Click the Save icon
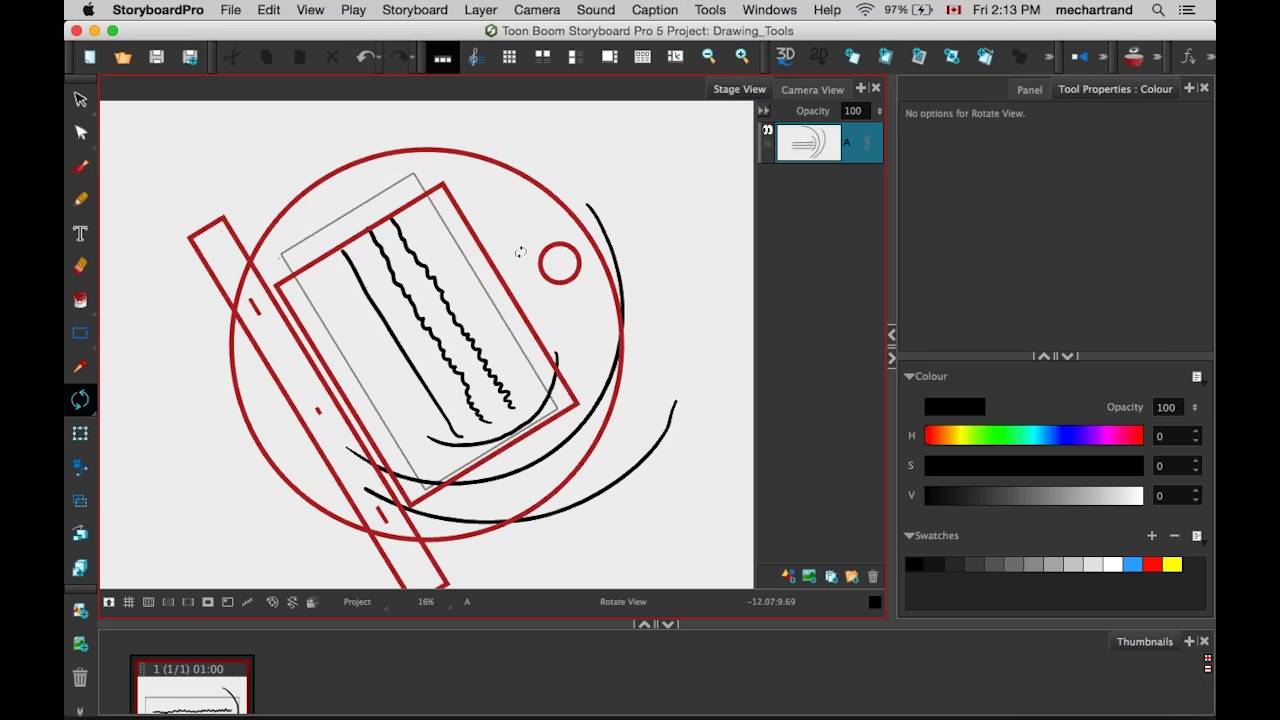 pos(156,58)
